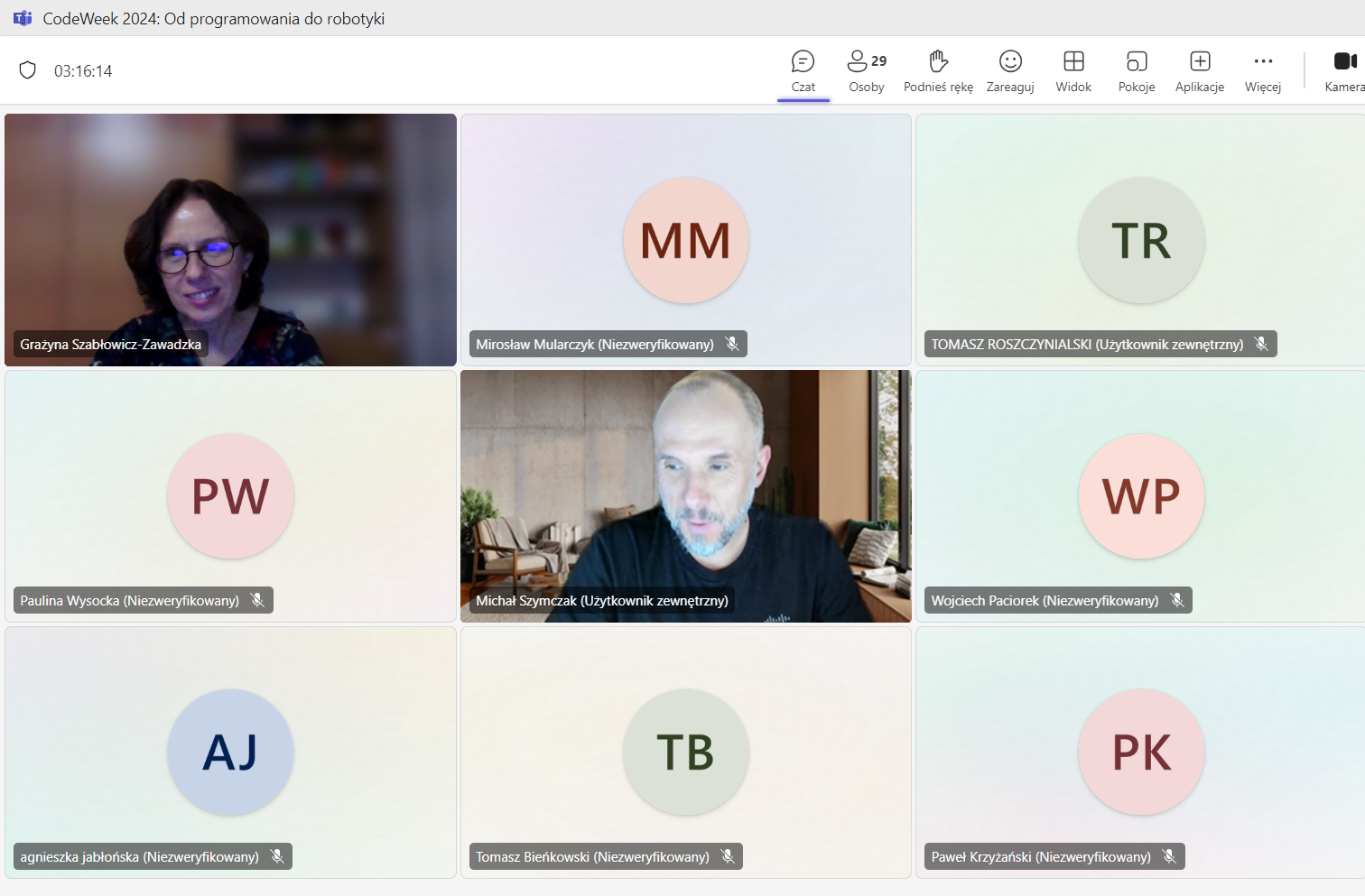This screenshot has height=896, width=1365.
Task: Raise hand with Podnieś rękę
Action: click(938, 71)
